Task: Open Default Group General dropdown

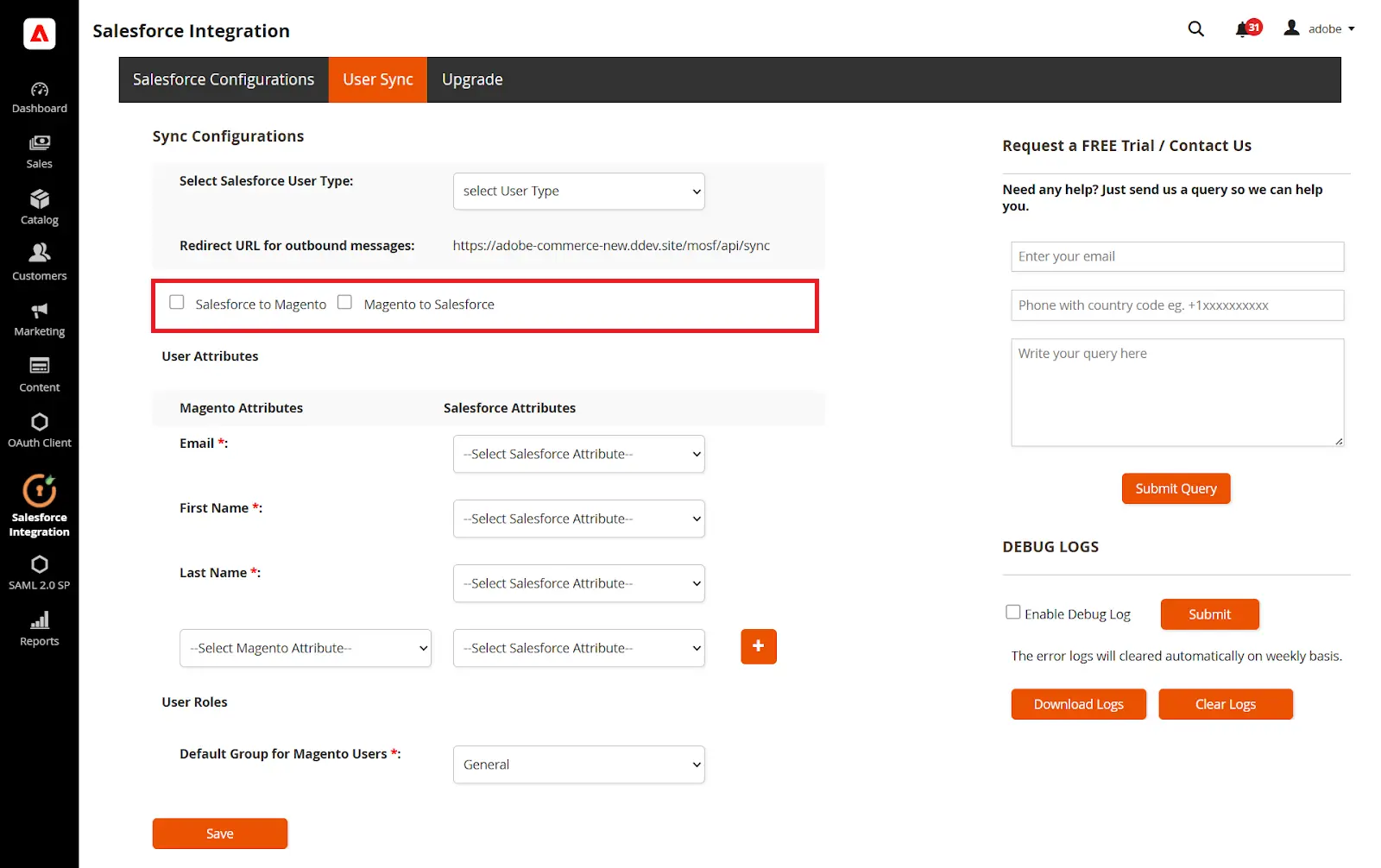Action: tap(579, 764)
